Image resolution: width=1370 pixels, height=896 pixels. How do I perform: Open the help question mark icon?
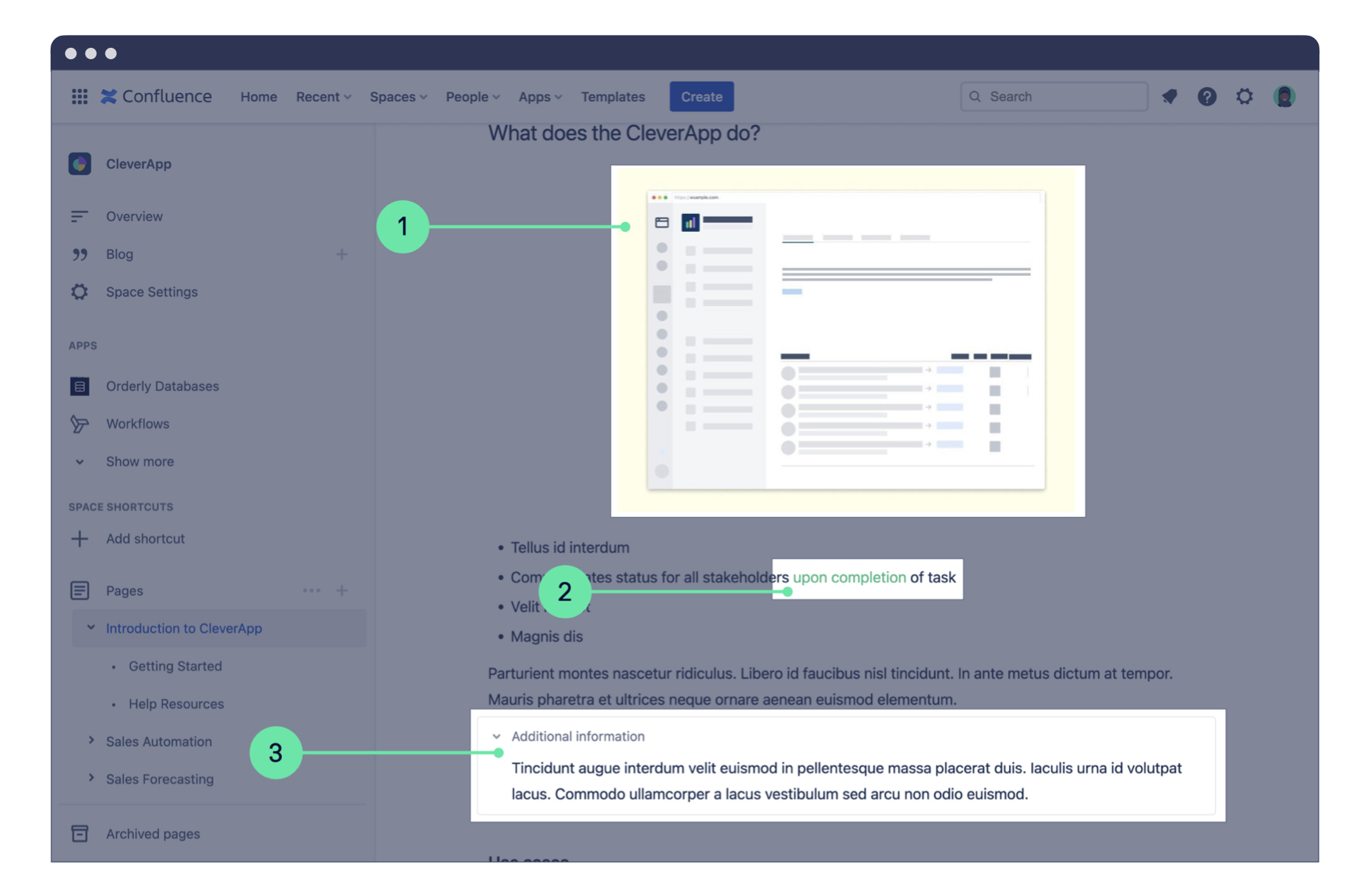coord(1207,96)
